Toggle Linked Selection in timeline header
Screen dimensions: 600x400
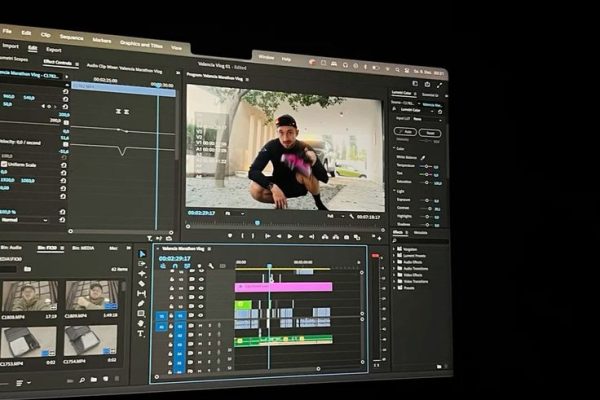pos(187,266)
